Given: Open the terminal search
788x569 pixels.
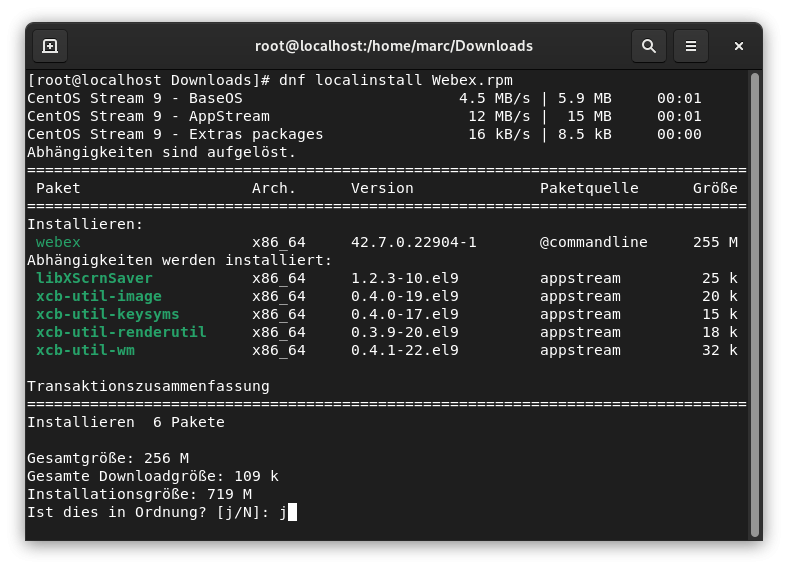Looking at the screenshot, I should point(649,46).
